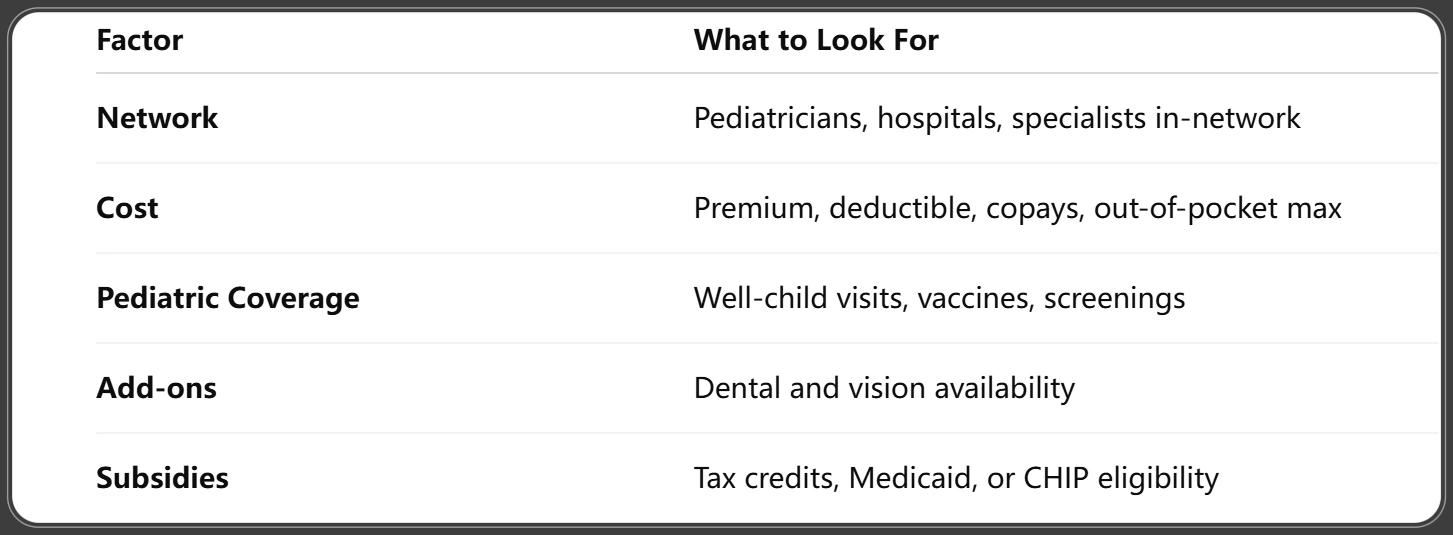Screen dimensions: 1453x535
Task: Click the word 'Pediatricians' in Network row
Action: click(x=780, y=118)
